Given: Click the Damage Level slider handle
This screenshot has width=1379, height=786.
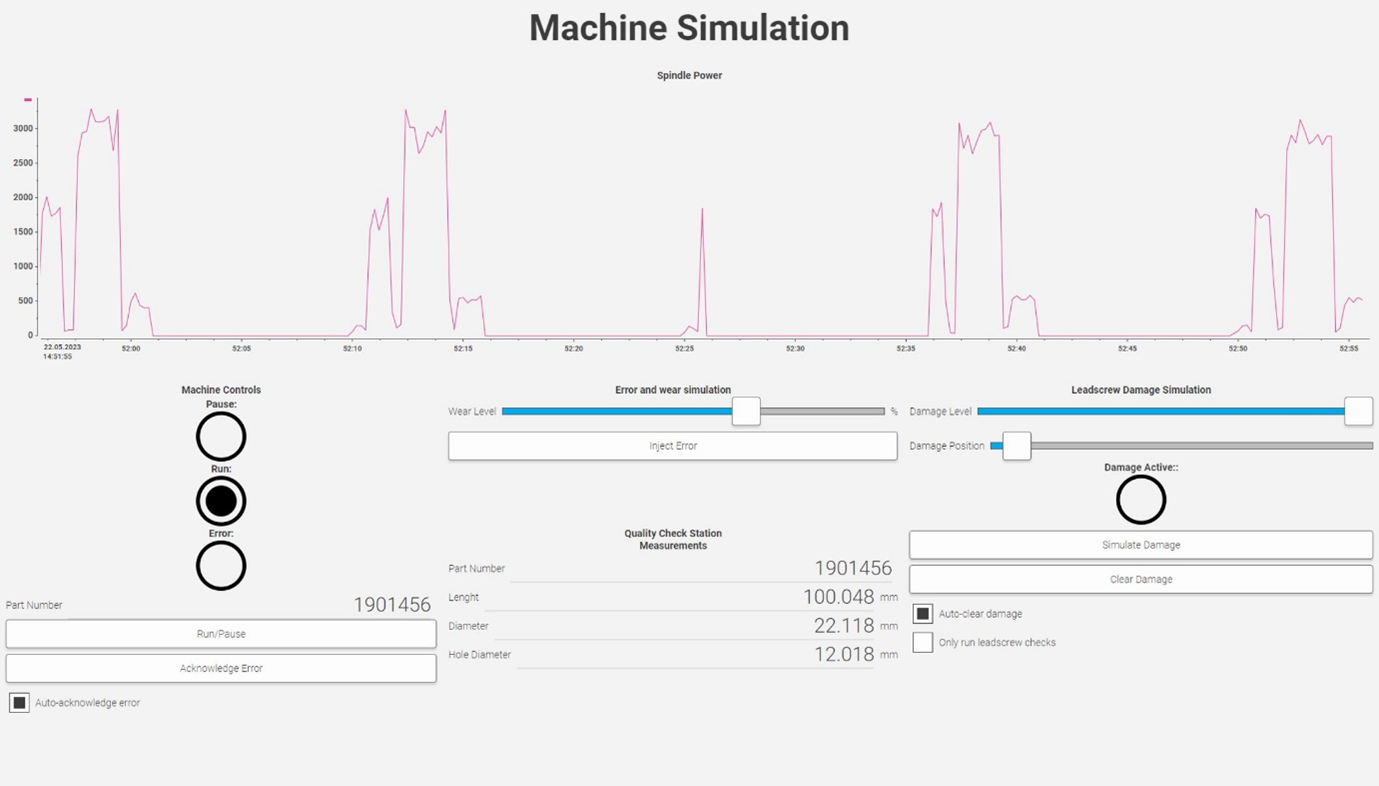Looking at the screenshot, I should (1358, 411).
